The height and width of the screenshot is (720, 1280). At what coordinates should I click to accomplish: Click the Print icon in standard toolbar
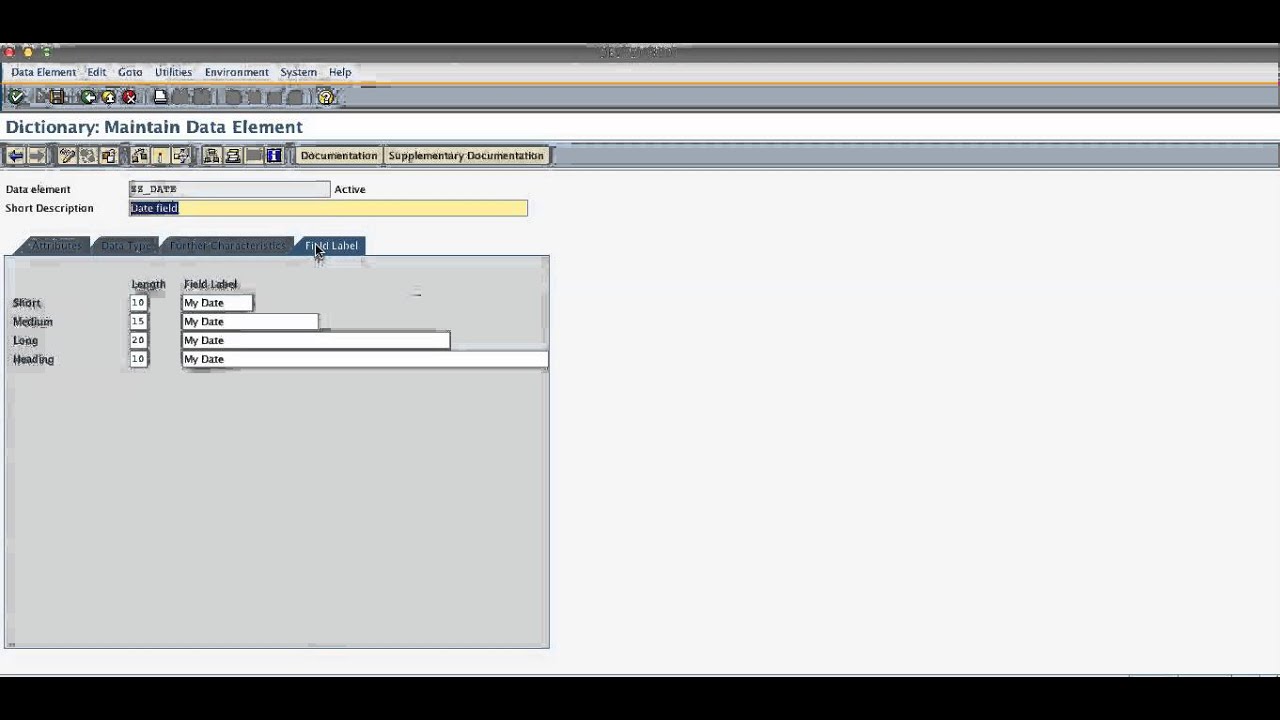pyautogui.click(x=160, y=97)
